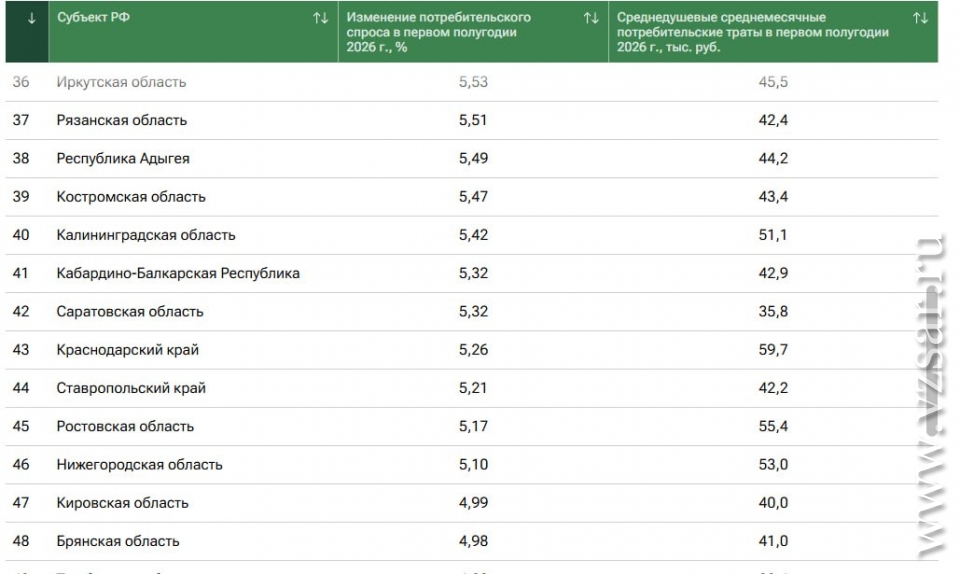Sort by consumer demand change arrows
The height and width of the screenshot is (574, 960).
(x=591, y=18)
